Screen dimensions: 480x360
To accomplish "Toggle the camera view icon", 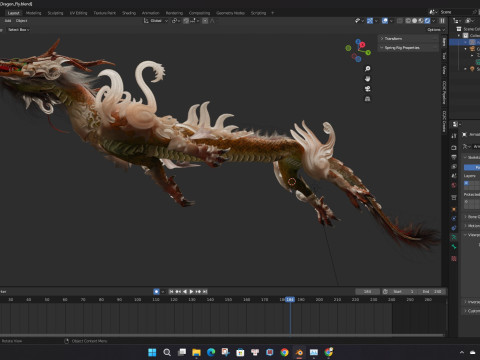I will pyautogui.click(x=367, y=89).
